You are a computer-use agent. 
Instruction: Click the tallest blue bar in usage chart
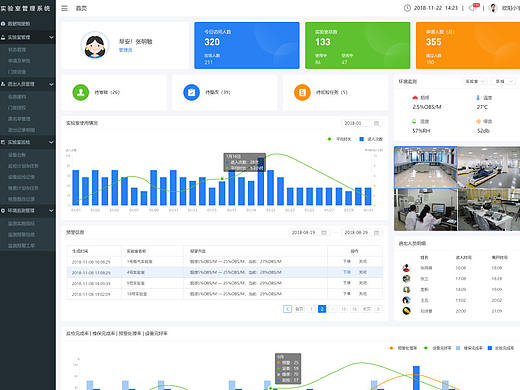[x=261, y=181]
